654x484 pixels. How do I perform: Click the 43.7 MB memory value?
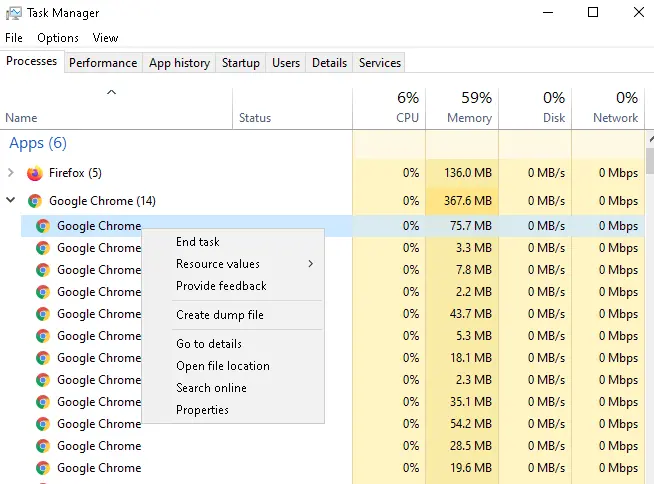[471, 314]
